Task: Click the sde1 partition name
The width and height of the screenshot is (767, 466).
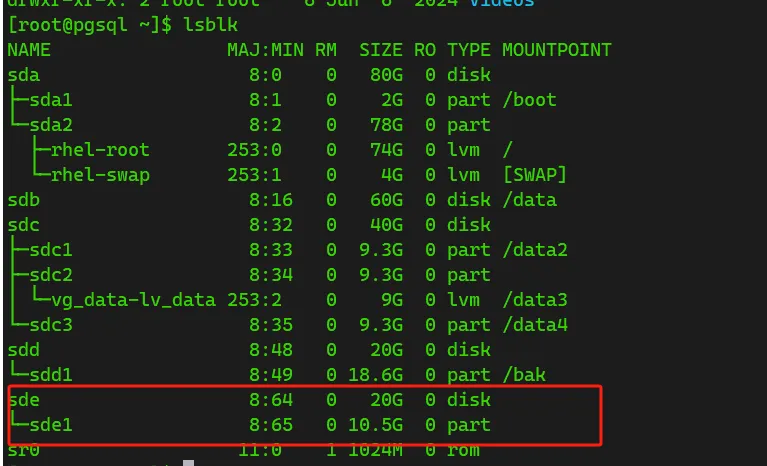Action: pyautogui.click(x=51, y=424)
